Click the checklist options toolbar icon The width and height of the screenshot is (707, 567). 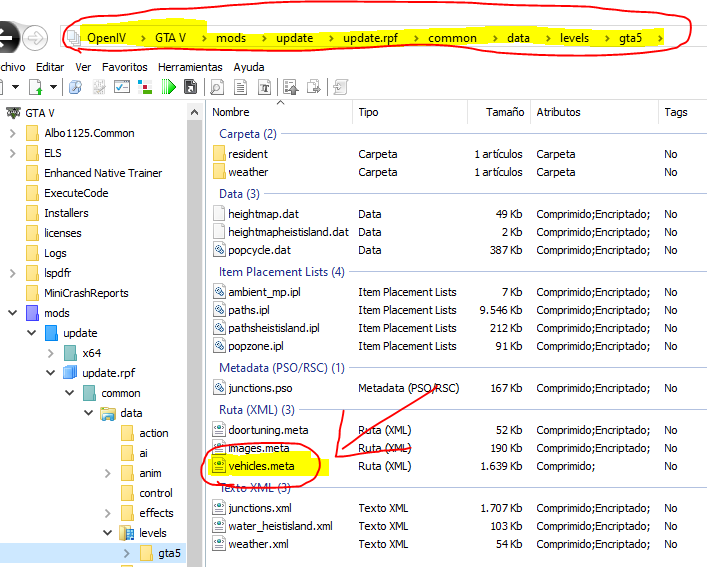pyautogui.click(x=122, y=87)
